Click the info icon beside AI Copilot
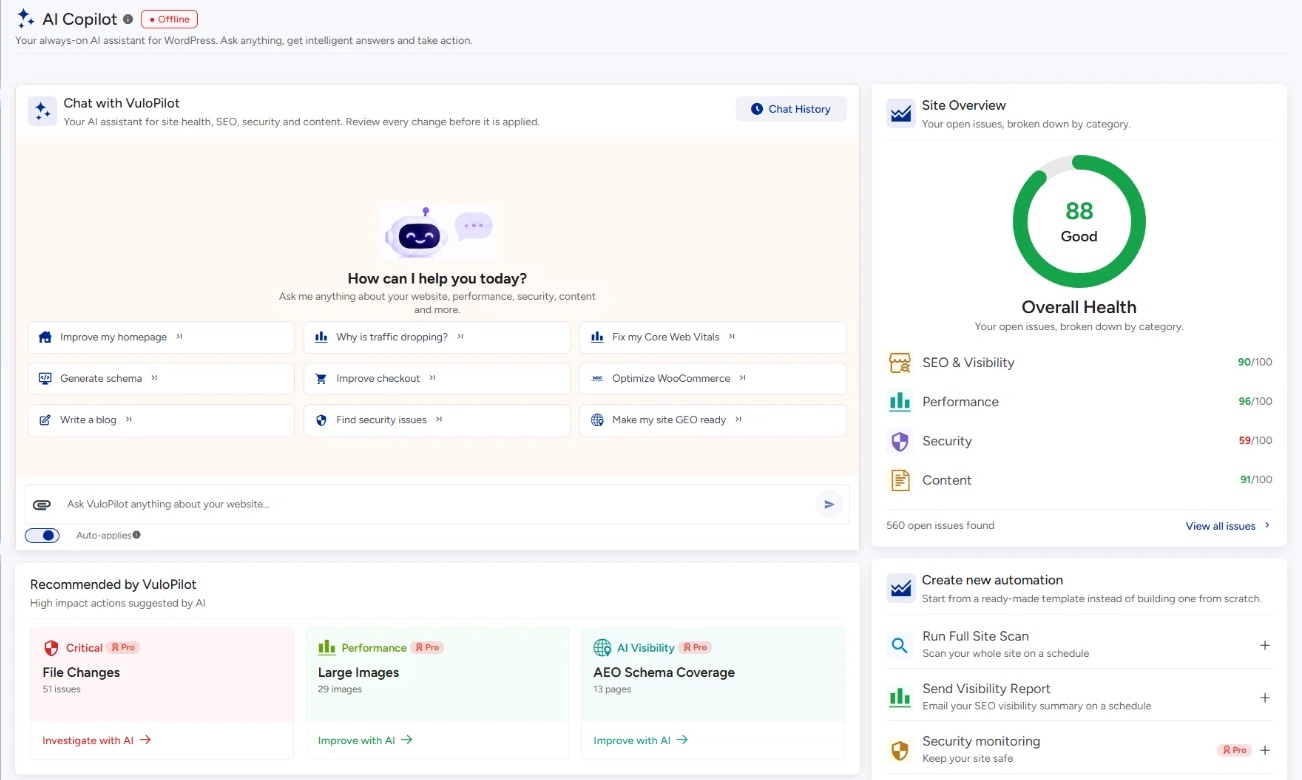Image resolution: width=1302 pixels, height=780 pixels. tap(128, 19)
